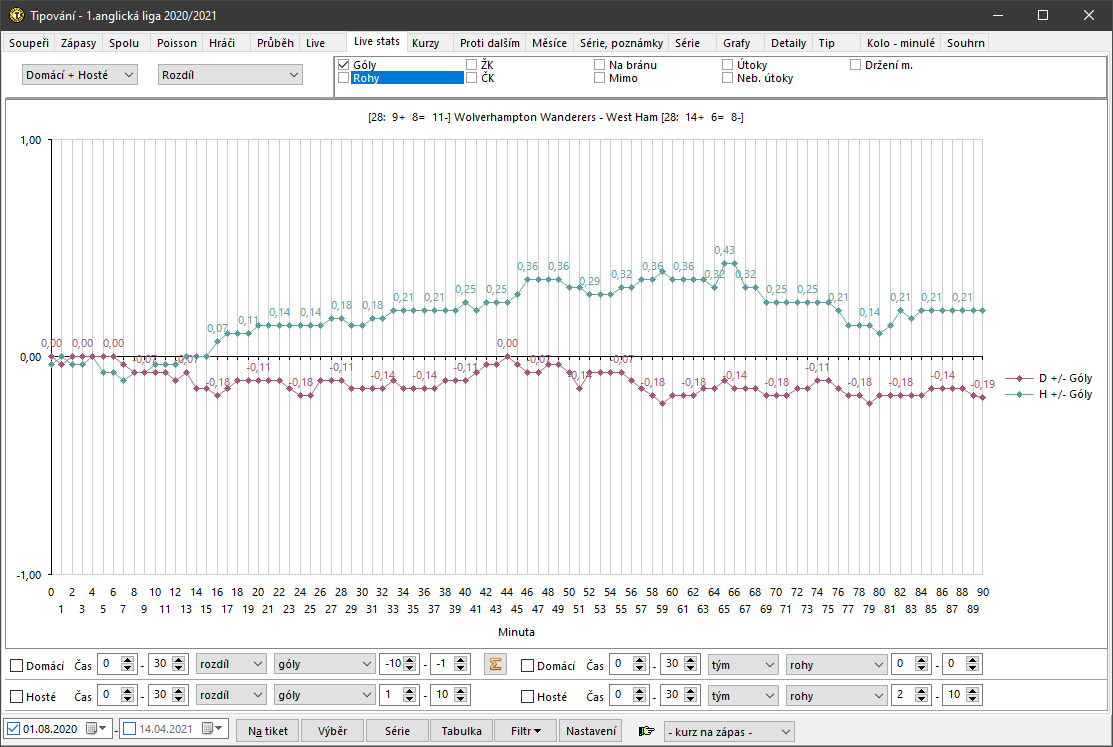Uncheck the Góly checkbox

click(x=344, y=65)
